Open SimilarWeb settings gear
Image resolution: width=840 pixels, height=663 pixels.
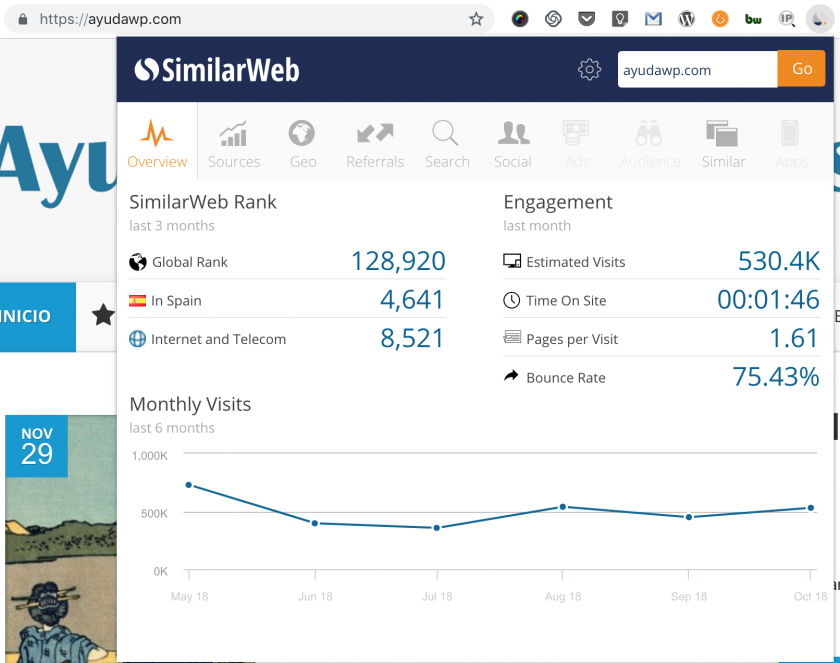tap(589, 69)
